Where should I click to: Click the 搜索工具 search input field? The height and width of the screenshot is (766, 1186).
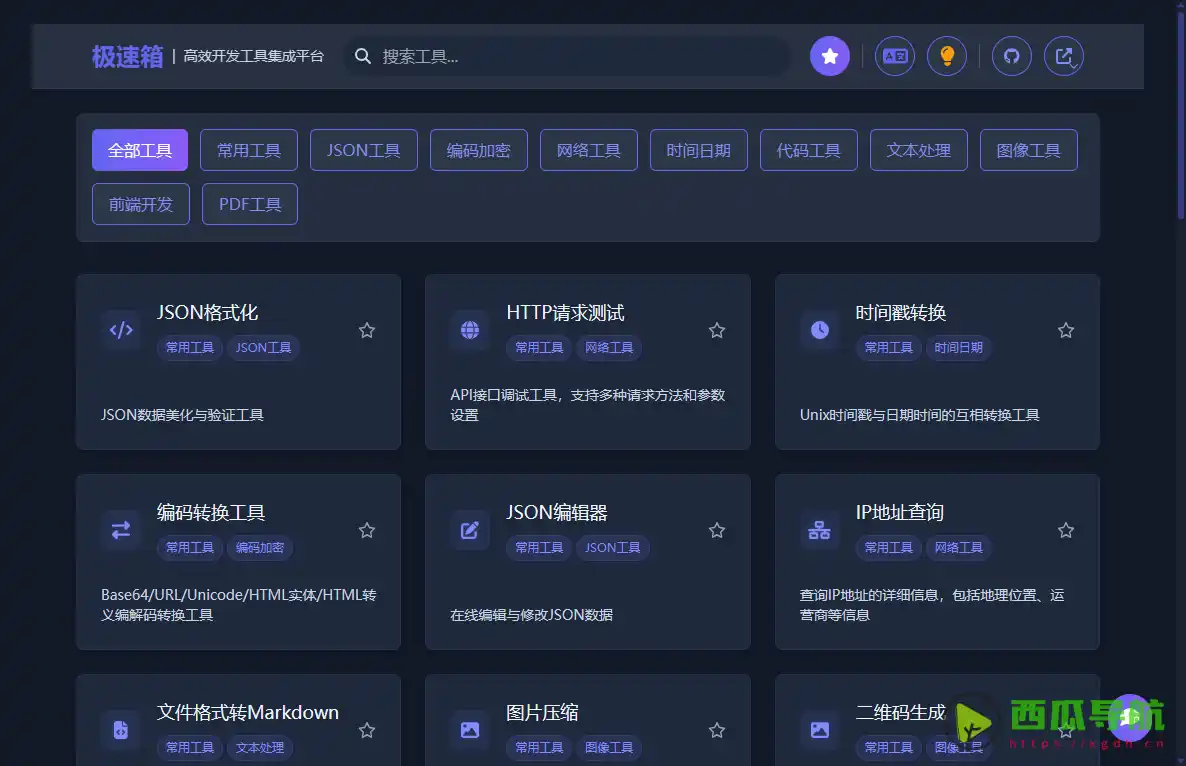567,56
